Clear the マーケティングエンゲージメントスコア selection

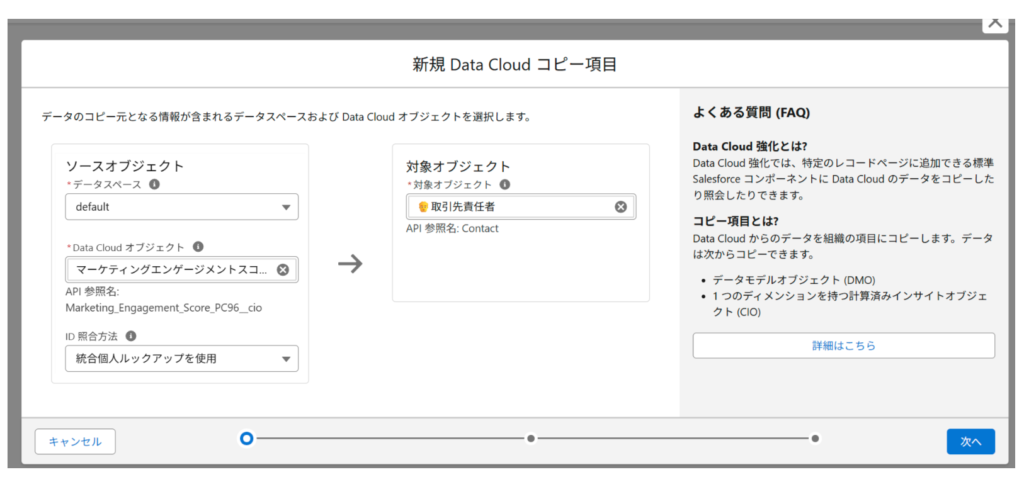point(283,269)
